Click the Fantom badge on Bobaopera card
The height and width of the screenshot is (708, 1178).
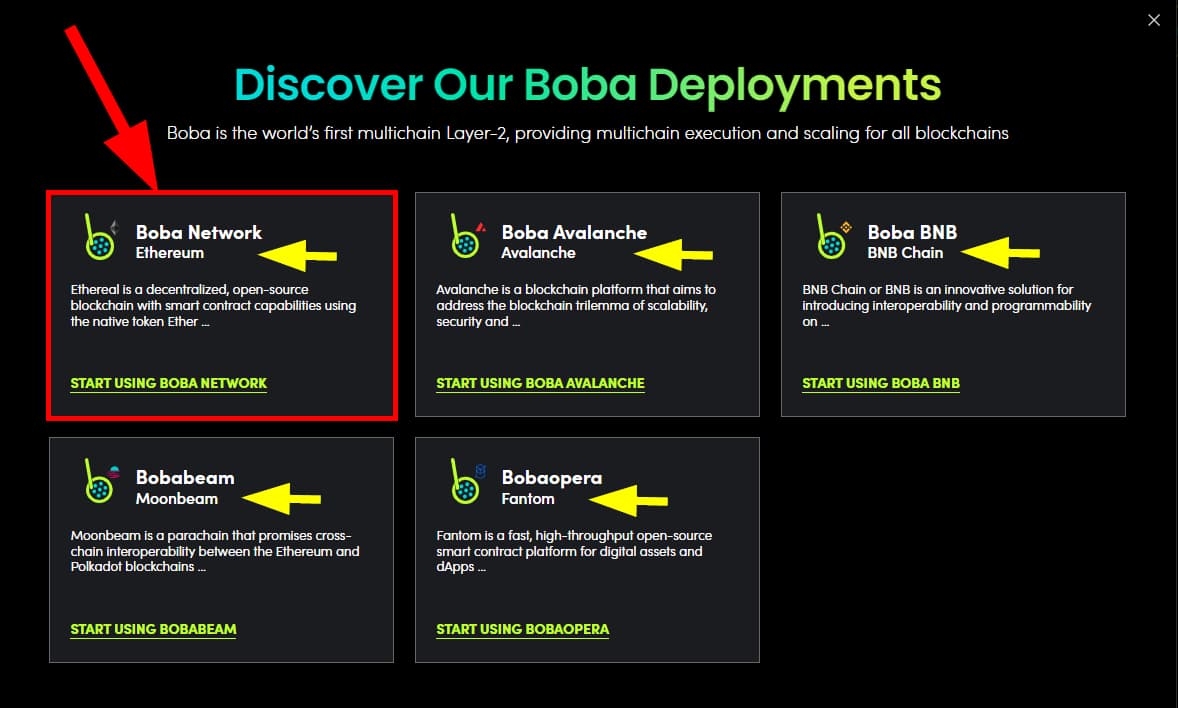(x=481, y=470)
